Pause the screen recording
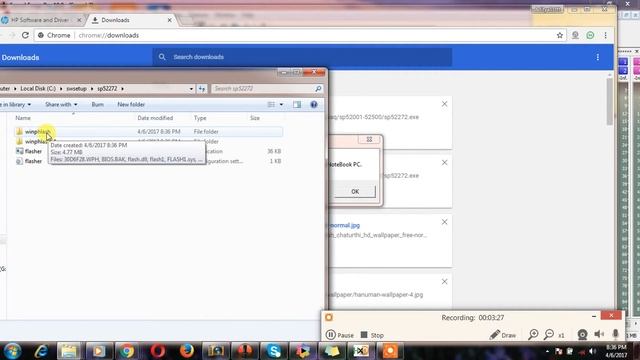Viewport: 640px width, 360px height. click(340, 335)
